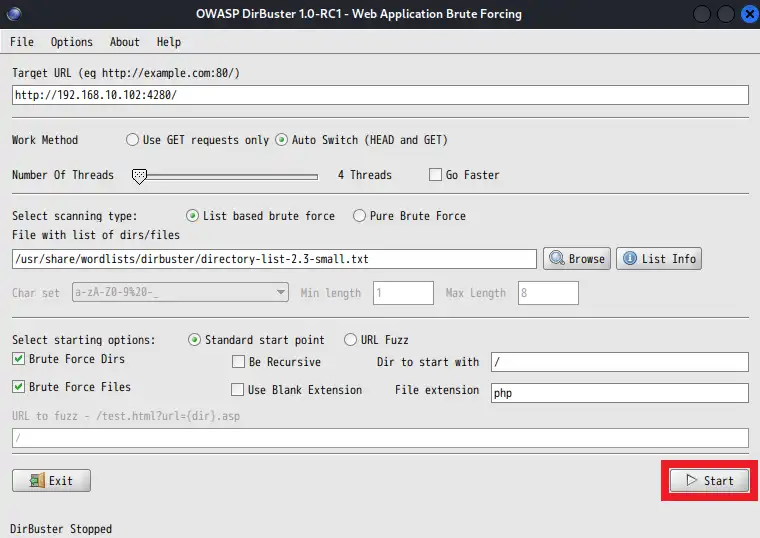Image resolution: width=760 pixels, height=538 pixels.
Task: Open the File menu
Action: coord(21,42)
